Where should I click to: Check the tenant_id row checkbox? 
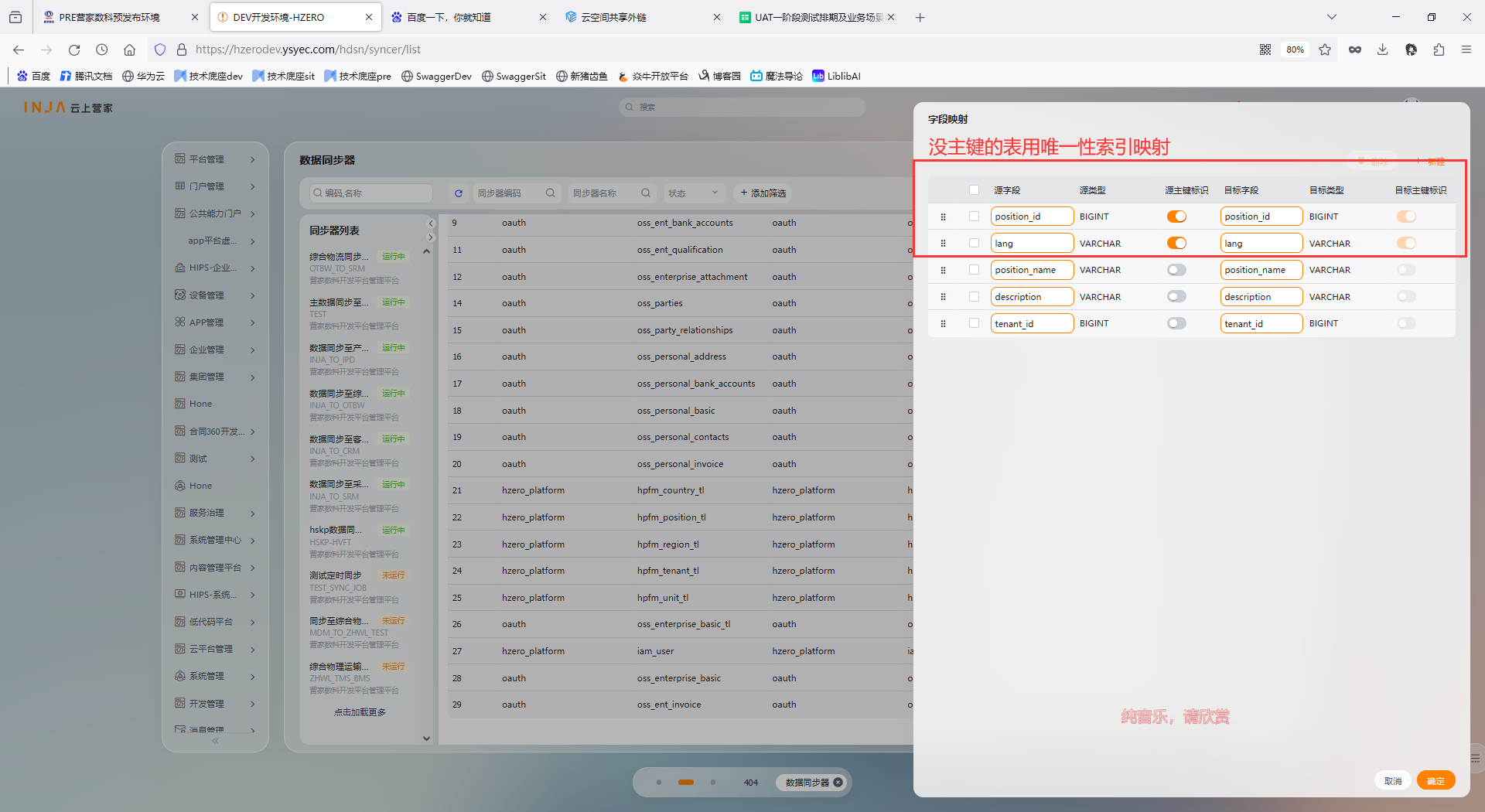tap(974, 323)
